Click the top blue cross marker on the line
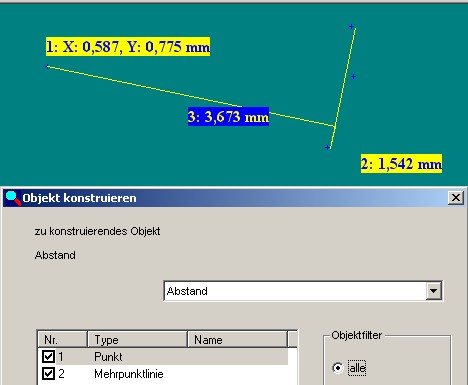The width and height of the screenshot is (468, 385). pyautogui.click(x=351, y=26)
